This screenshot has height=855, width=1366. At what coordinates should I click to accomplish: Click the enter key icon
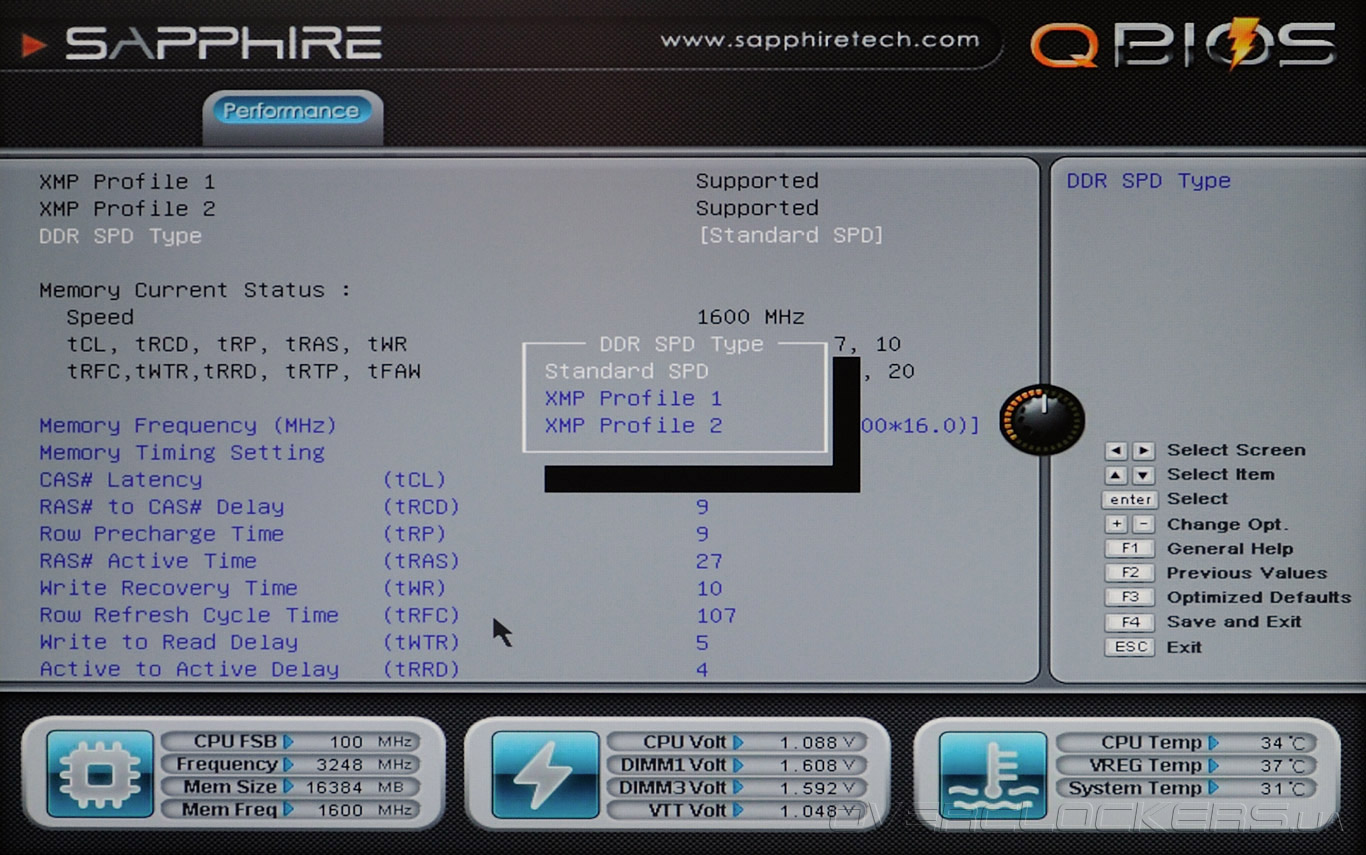point(1130,500)
